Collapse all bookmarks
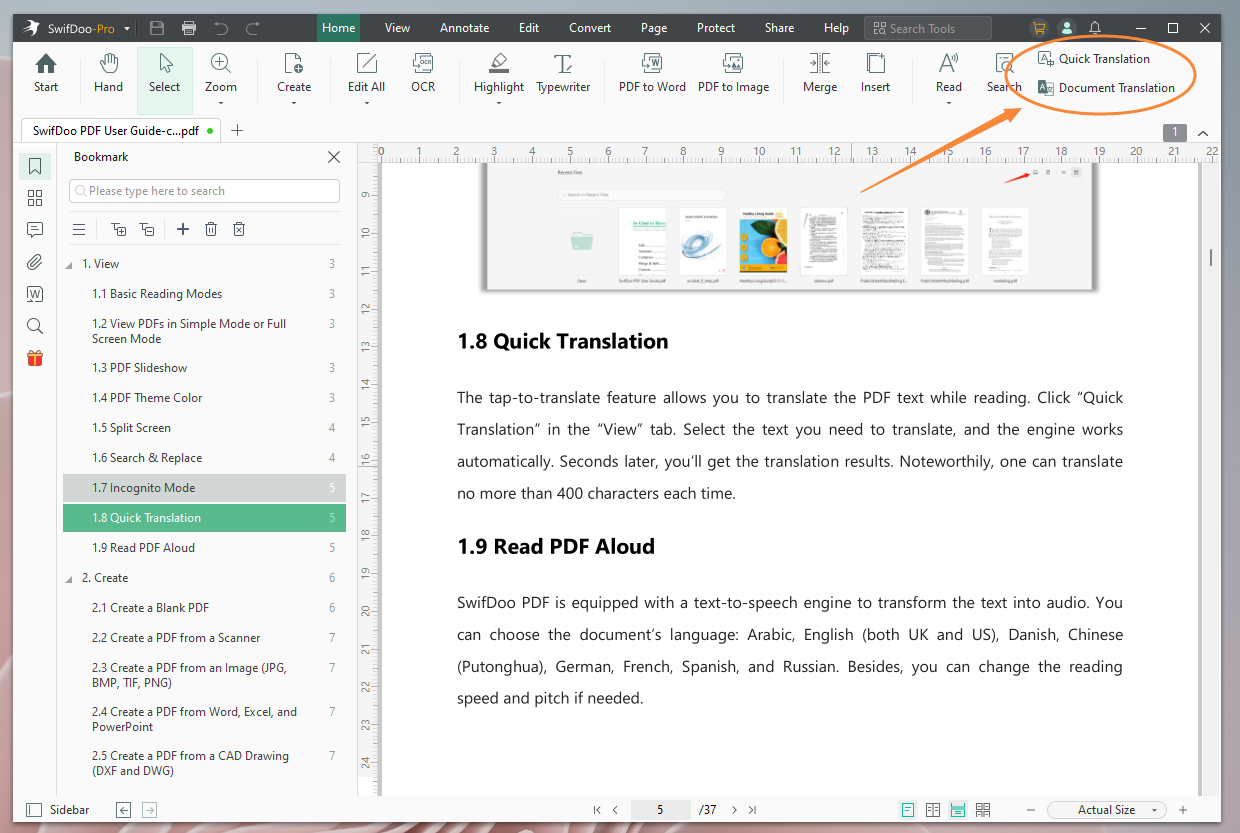 [147, 229]
